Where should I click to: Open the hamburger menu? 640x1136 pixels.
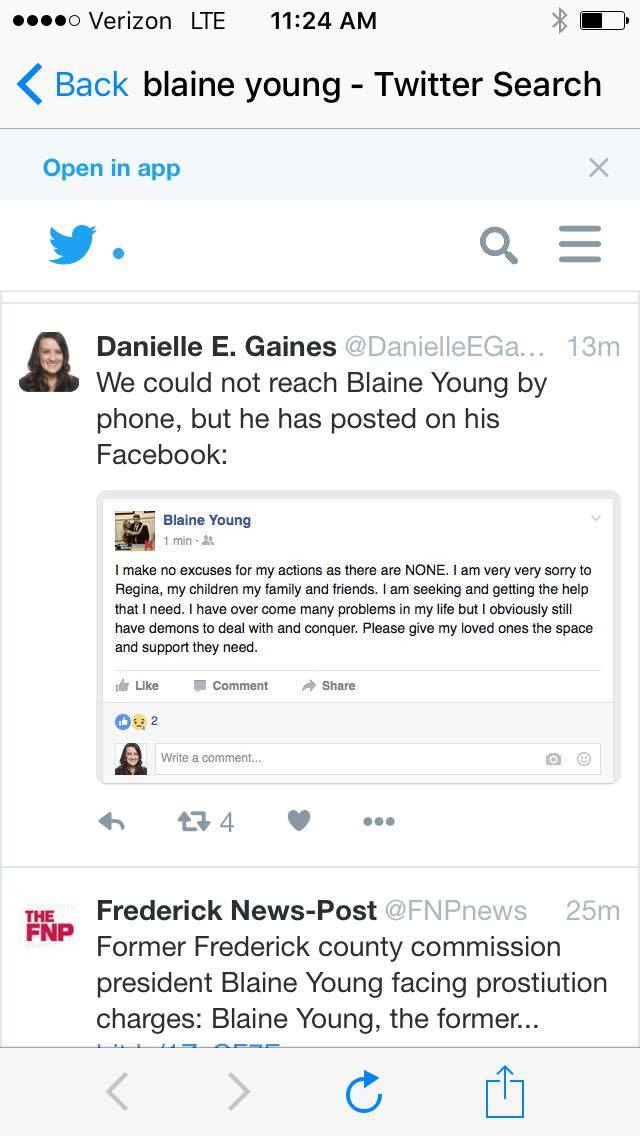pyautogui.click(x=580, y=244)
